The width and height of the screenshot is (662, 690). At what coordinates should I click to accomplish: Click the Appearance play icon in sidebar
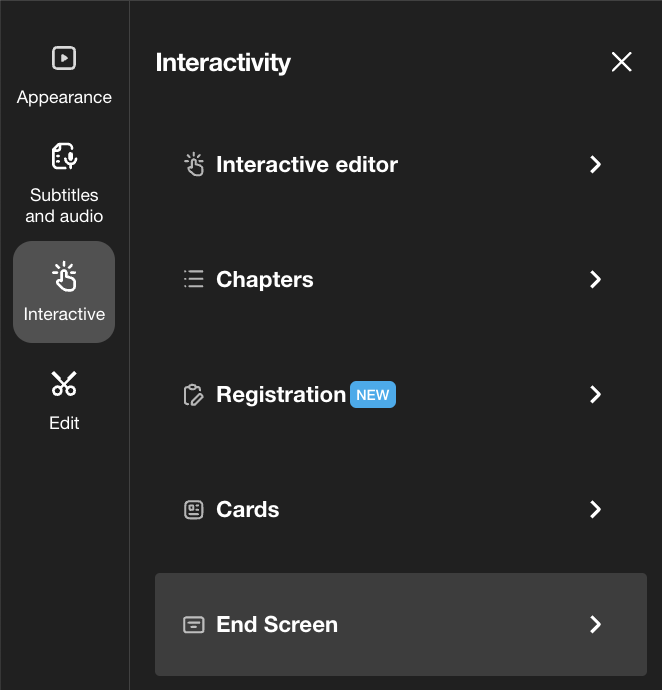64,59
